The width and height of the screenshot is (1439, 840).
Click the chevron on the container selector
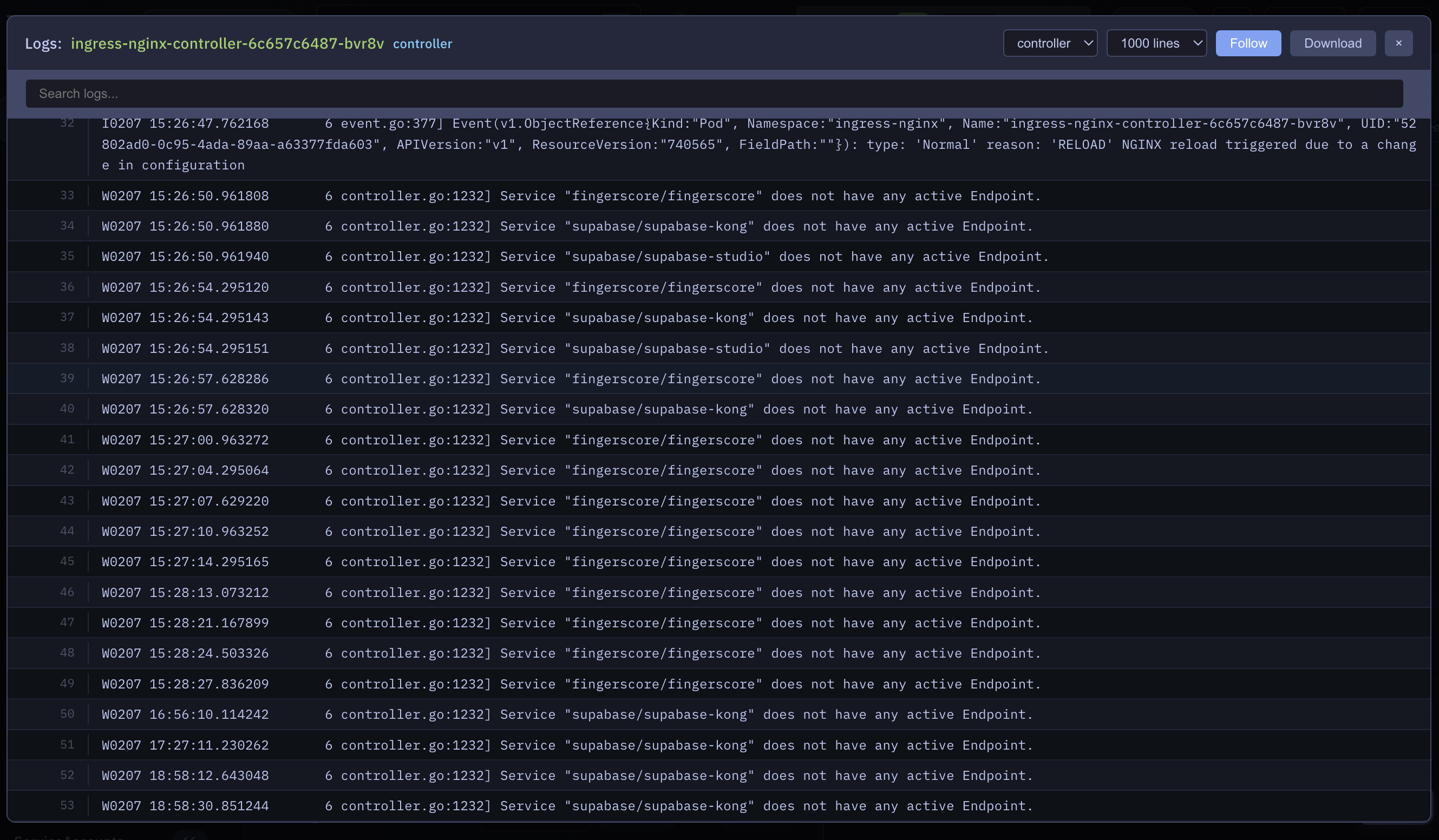coord(1087,43)
